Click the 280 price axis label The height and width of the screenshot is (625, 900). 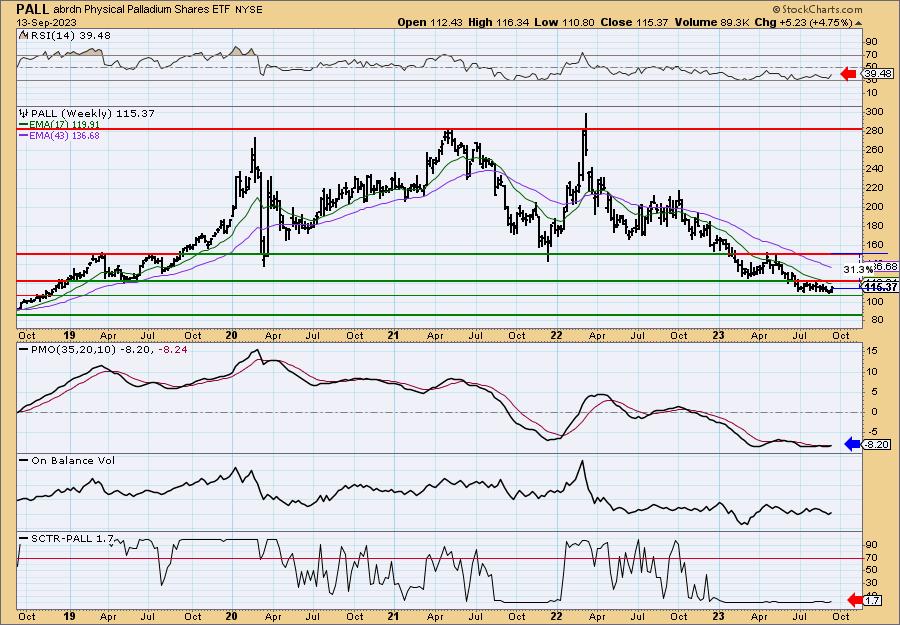point(873,131)
